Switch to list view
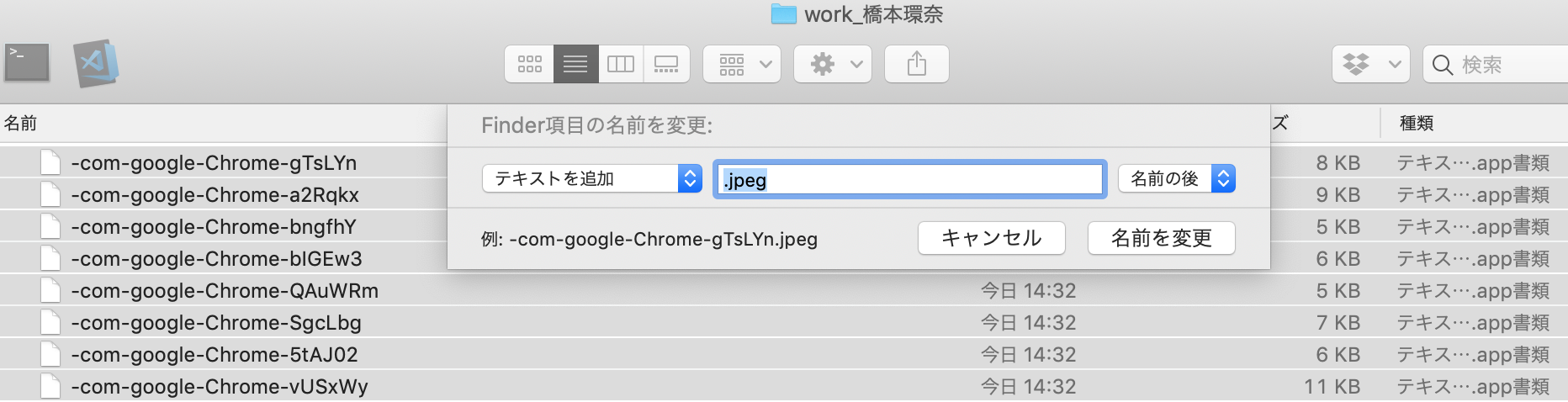The image size is (1568, 402). click(575, 64)
